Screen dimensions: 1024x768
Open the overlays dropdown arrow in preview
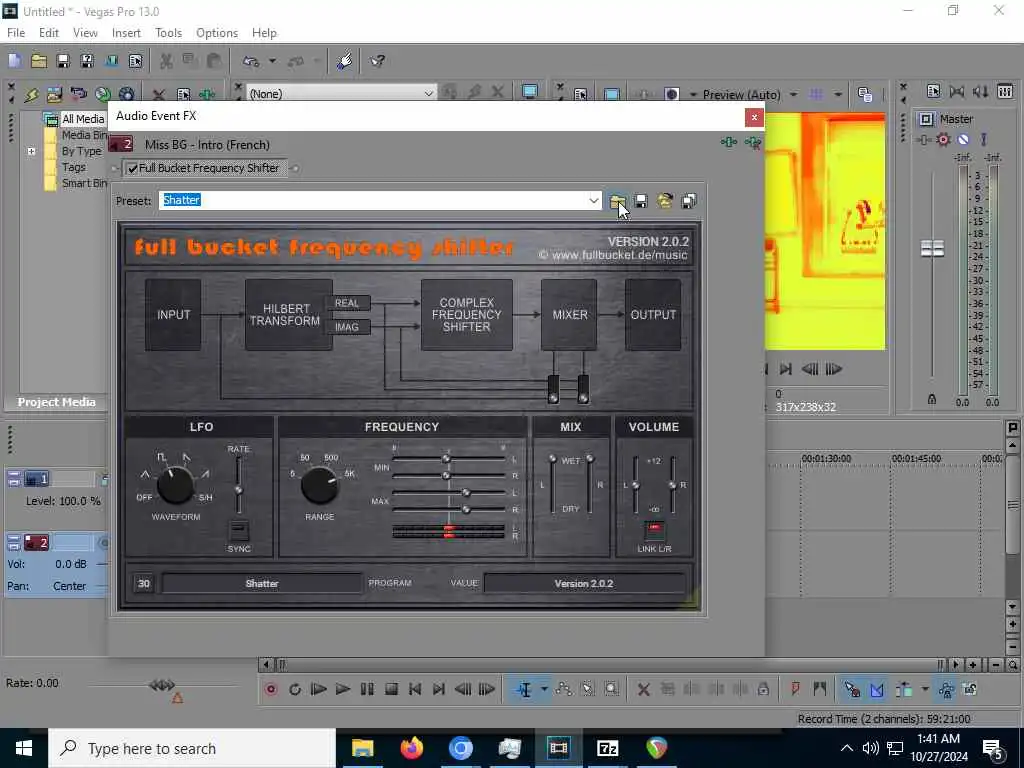[x=837, y=95]
